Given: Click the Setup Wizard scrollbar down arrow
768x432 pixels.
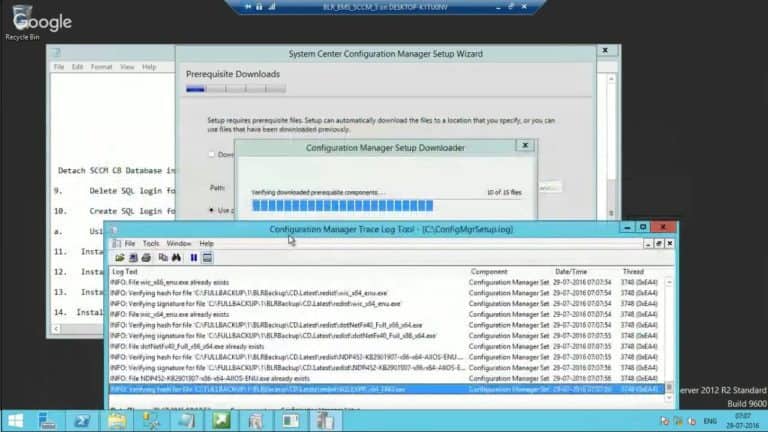Looking at the screenshot, I should pos(611,213).
